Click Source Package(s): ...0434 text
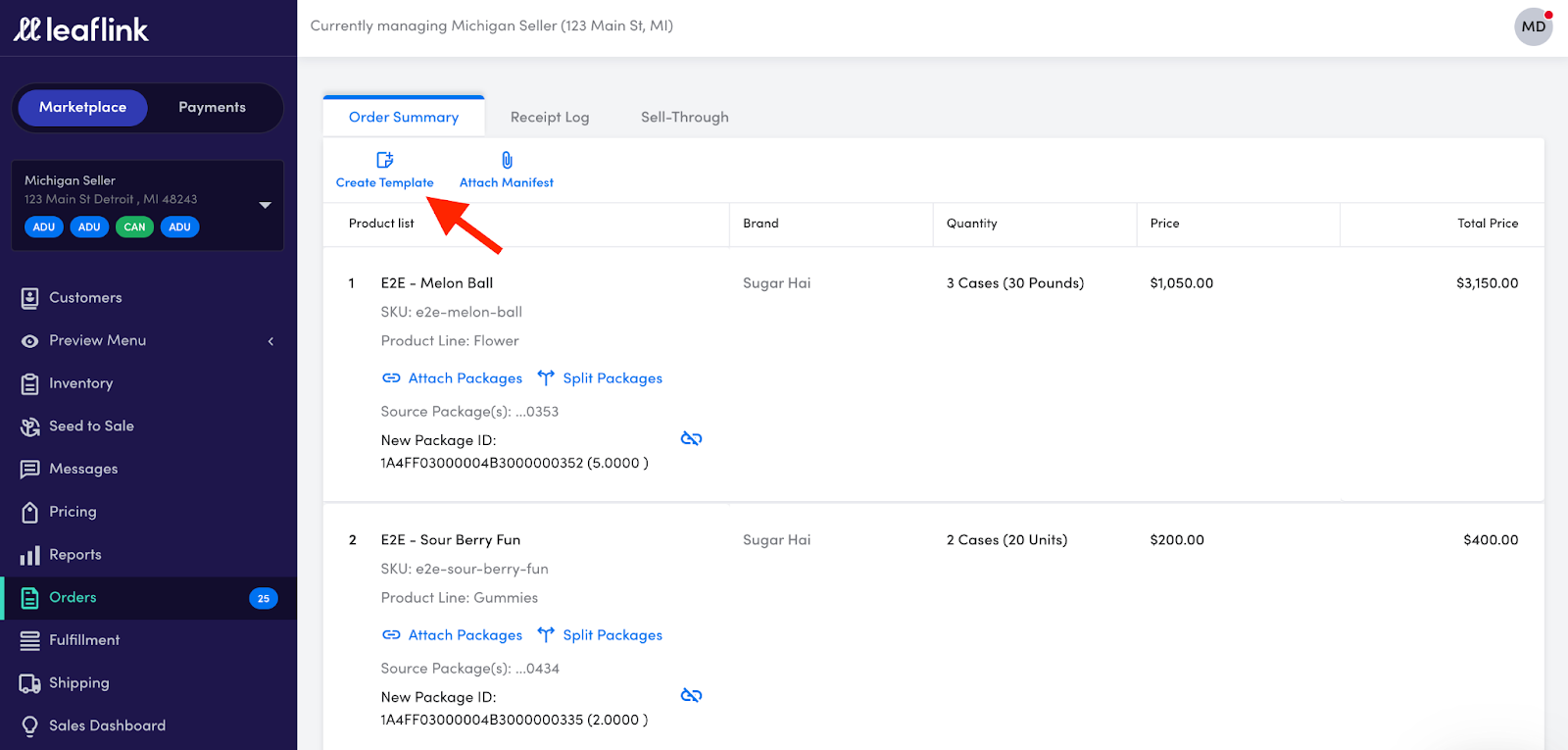Image resolution: width=1568 pixels, height=750 pixels. 470,669
